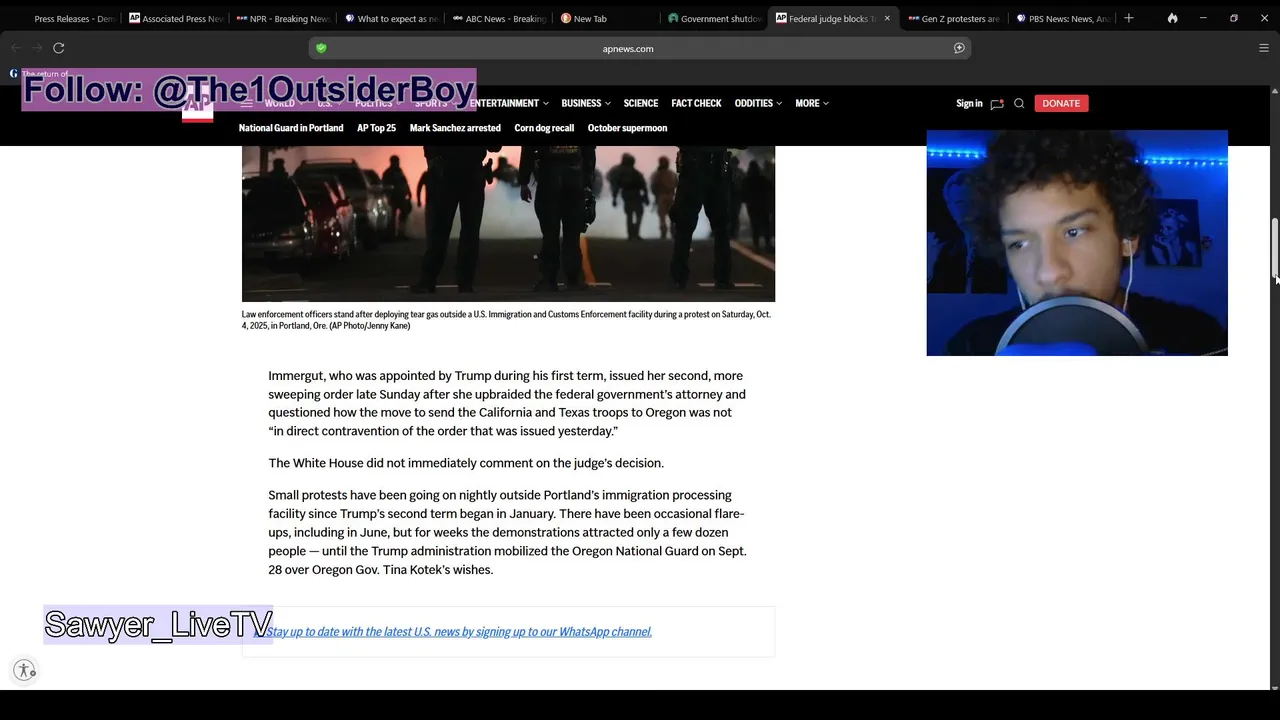1280x720 pixels.
Task: Click the vertical page scrollbar thumb
Action: 1274,248
